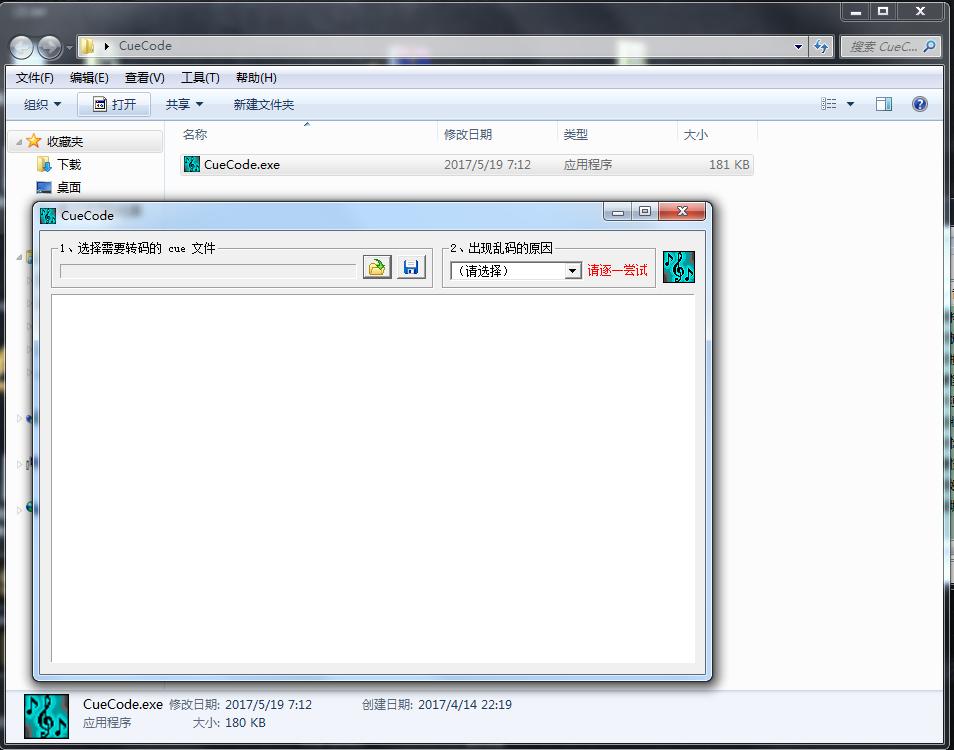The width and height of the screenshot is (954, 750).
Task: Minimize the CueCode dialog window
Action: [618, 212]
